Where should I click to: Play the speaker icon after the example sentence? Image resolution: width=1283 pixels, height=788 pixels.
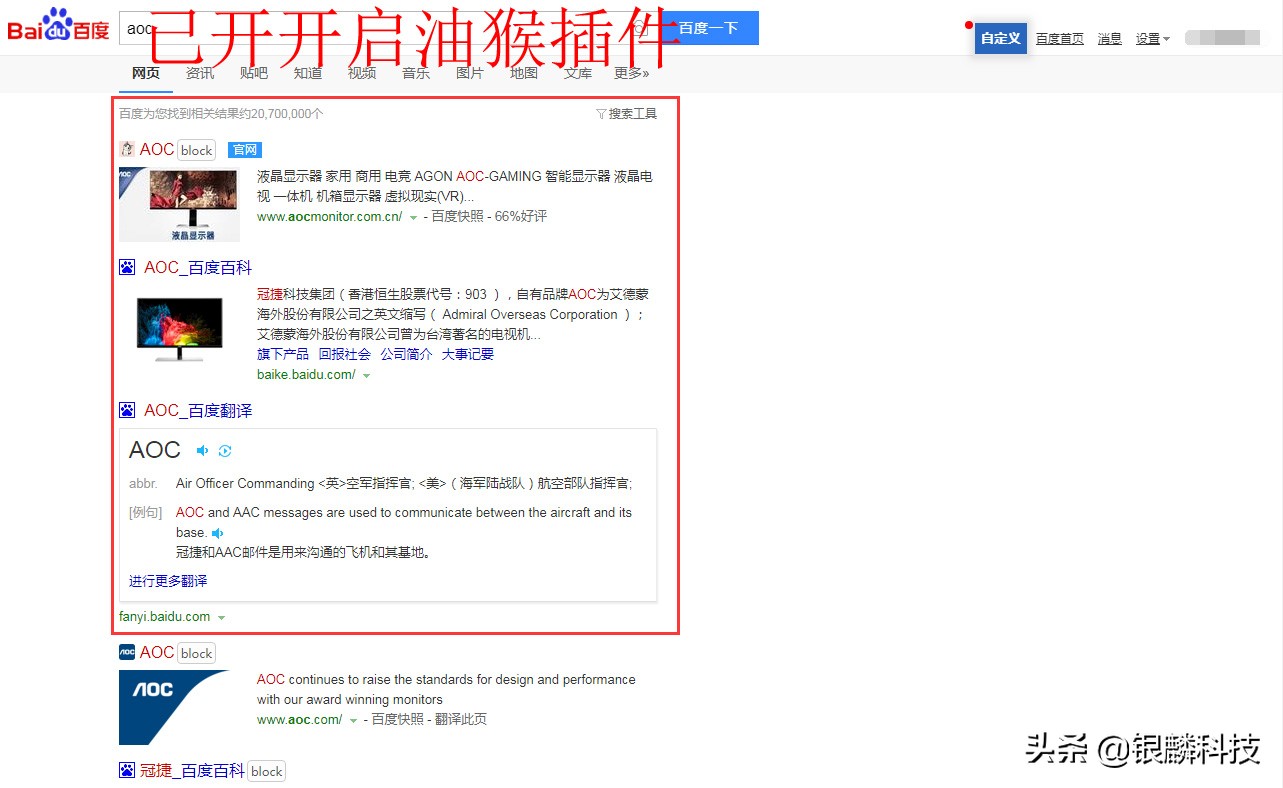(218, 533)
